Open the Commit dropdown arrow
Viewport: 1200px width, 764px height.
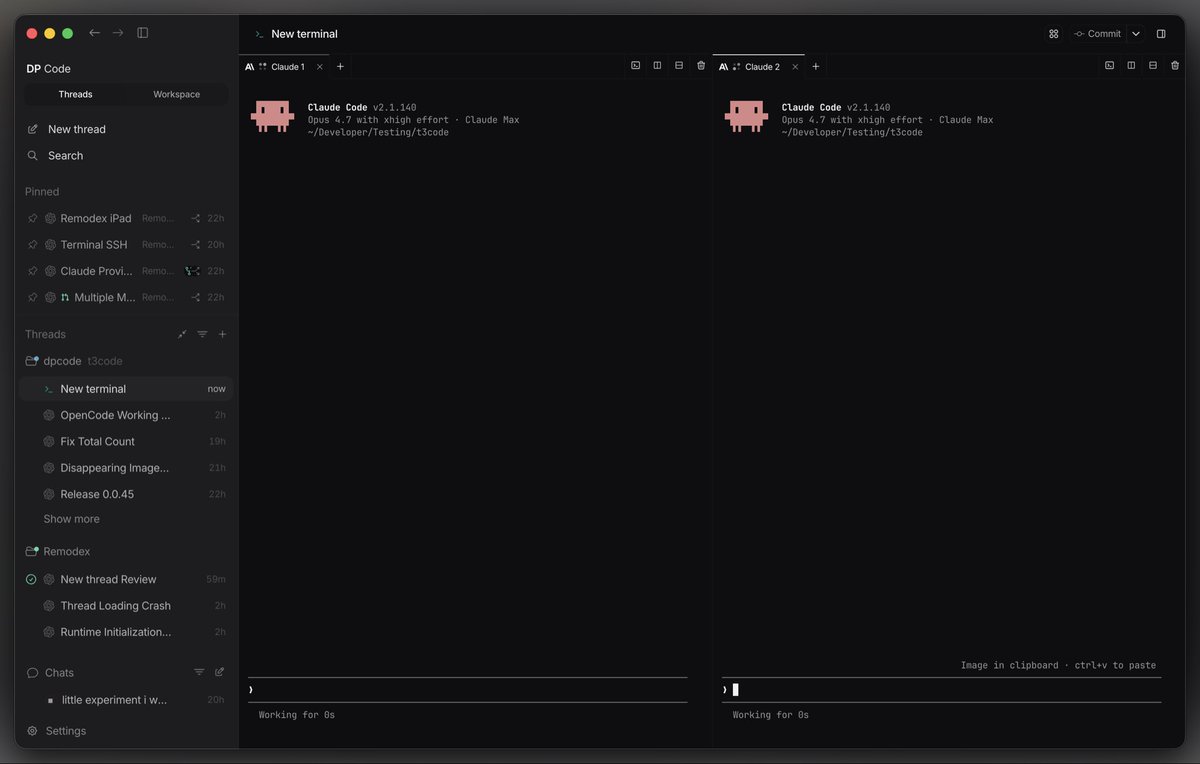point(1135,34)
